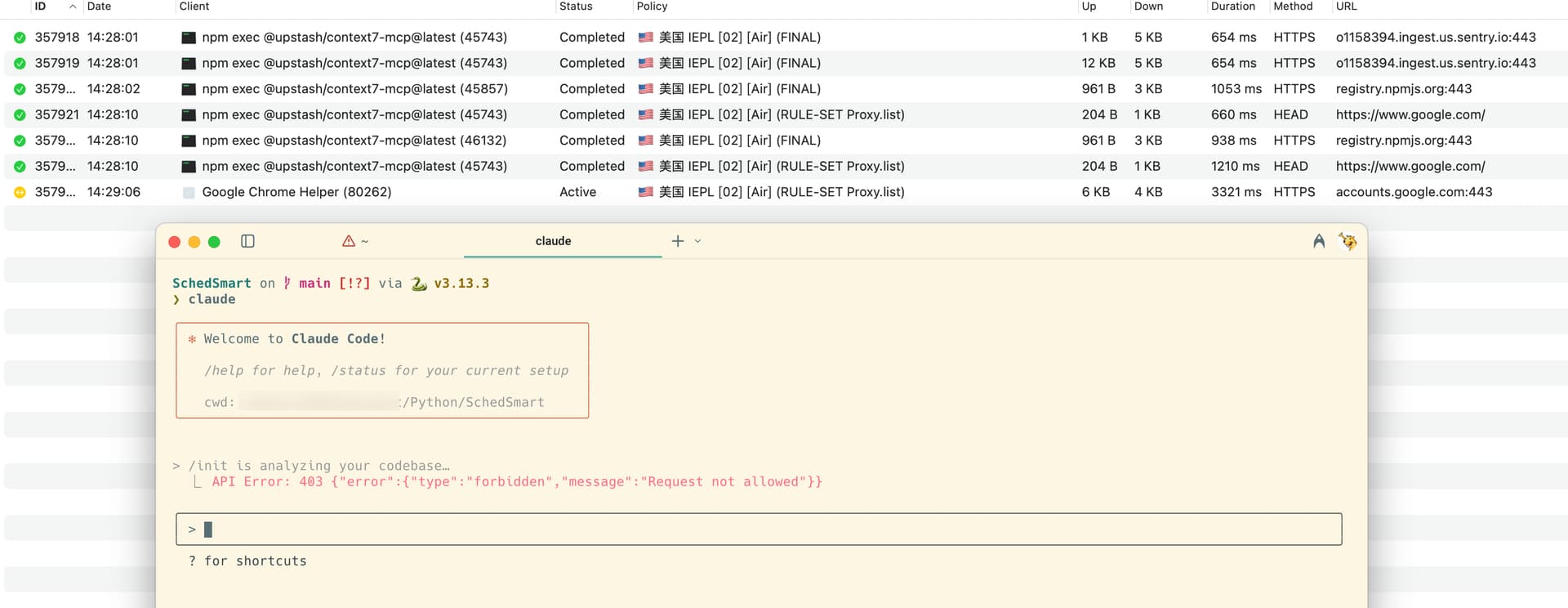1568x608 pixels.
Task: Click the Down column header
Action: (1148, 7)
